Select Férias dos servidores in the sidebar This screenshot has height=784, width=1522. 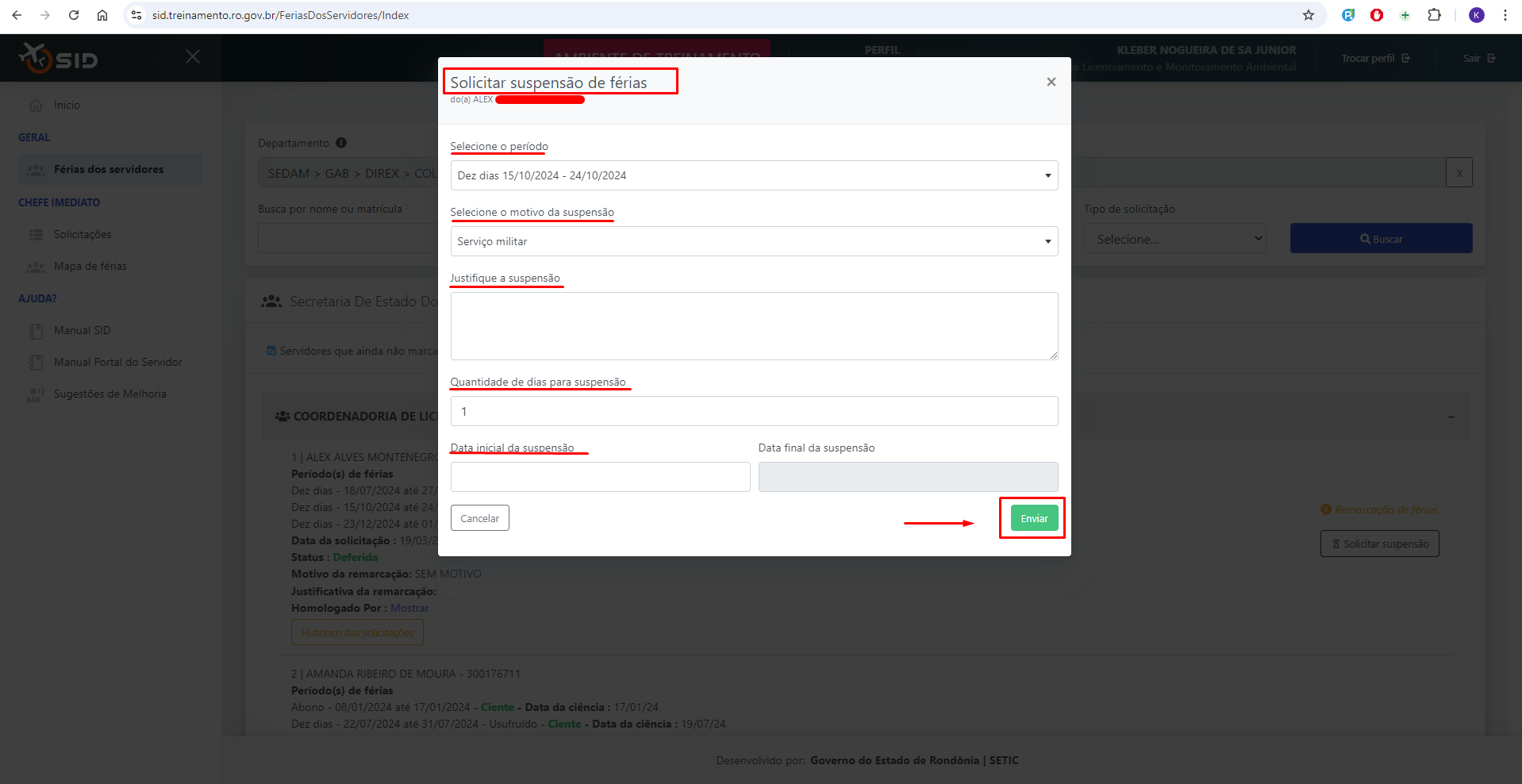click(x=110, y=169)
